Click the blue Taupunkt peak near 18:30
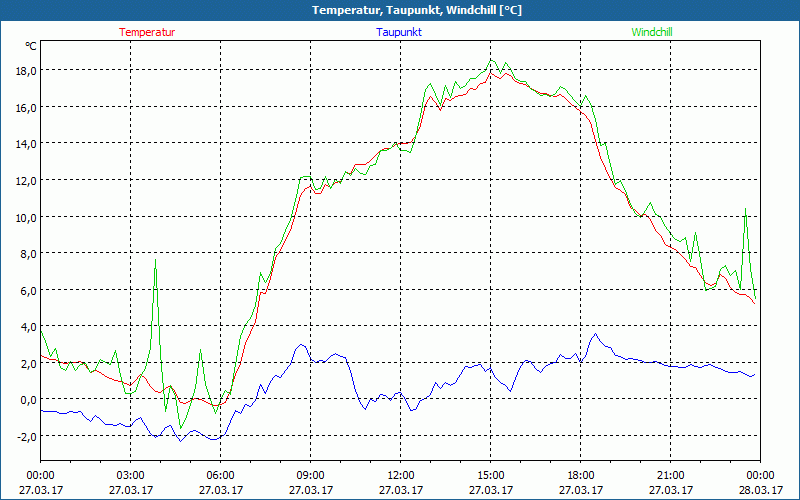The width and height of the screenshot is (800, 500). tap(595, 334)
